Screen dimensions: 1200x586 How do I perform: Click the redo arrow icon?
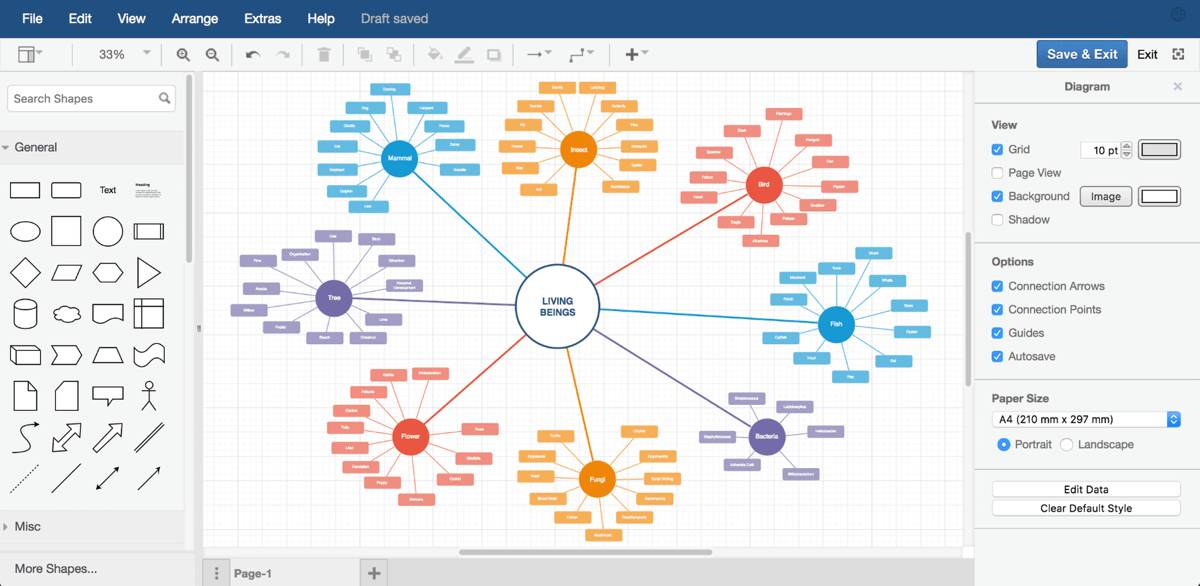[283, 55]
